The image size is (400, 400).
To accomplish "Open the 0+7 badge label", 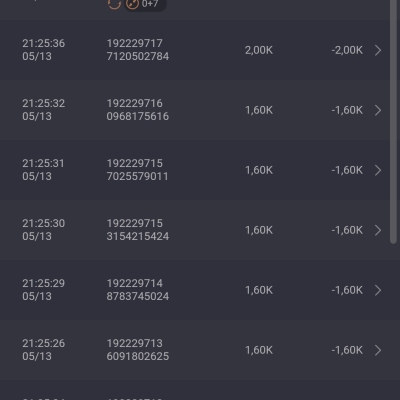I will tap(150, 4).
